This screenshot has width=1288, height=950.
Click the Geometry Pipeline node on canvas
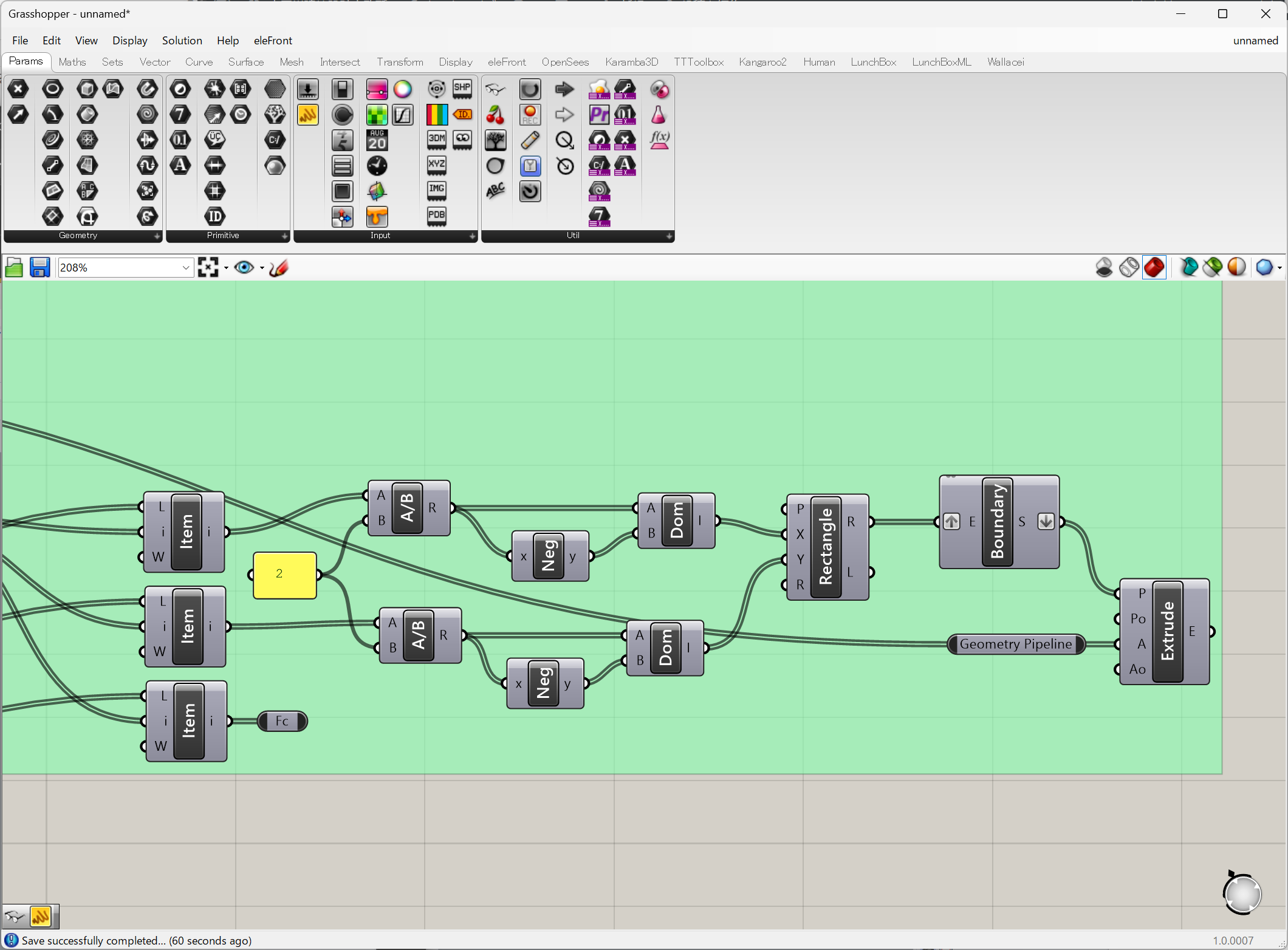point(1015,644)
